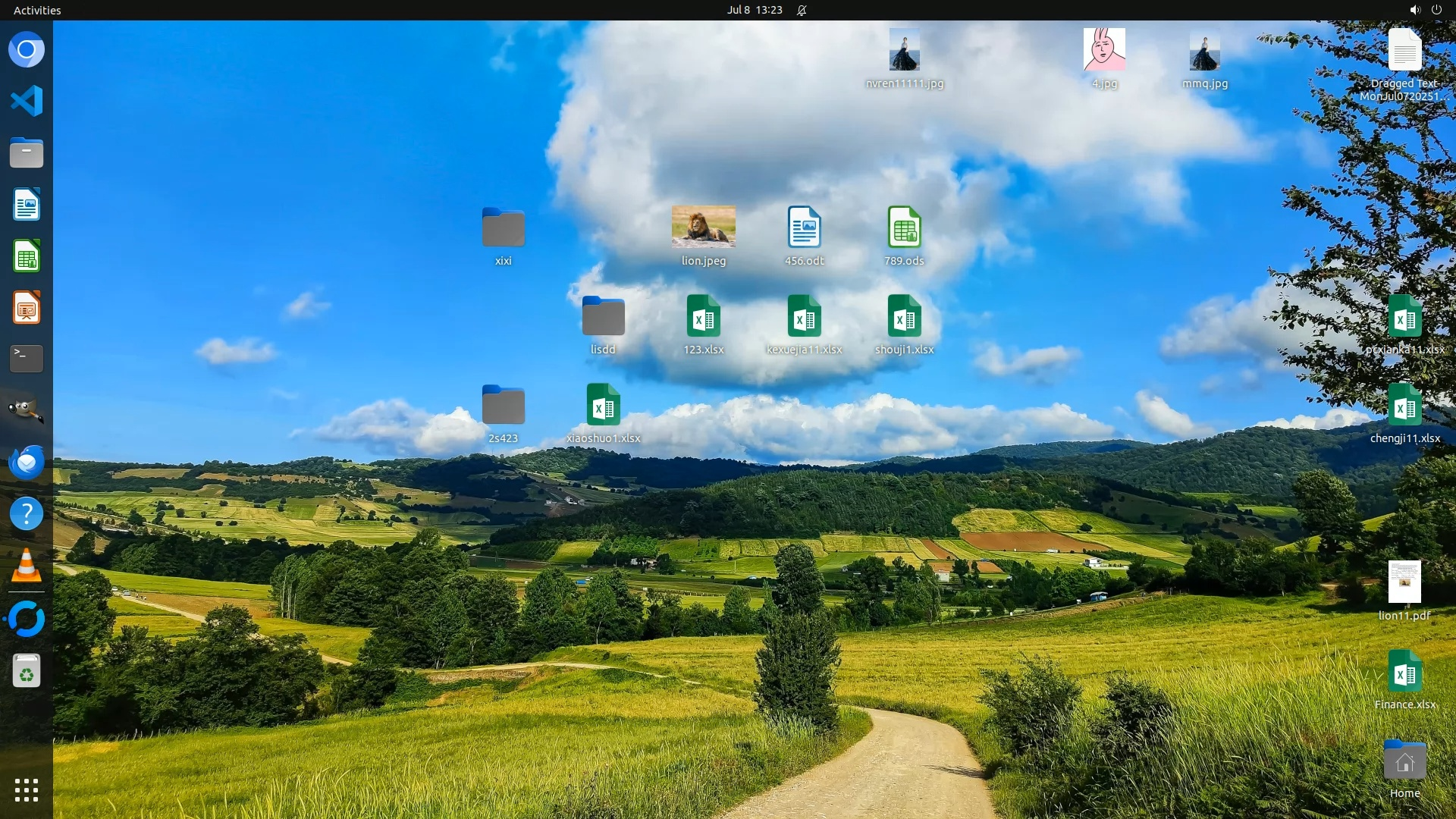Select the Home folder on the desktop

click(x=1404, y=761)
